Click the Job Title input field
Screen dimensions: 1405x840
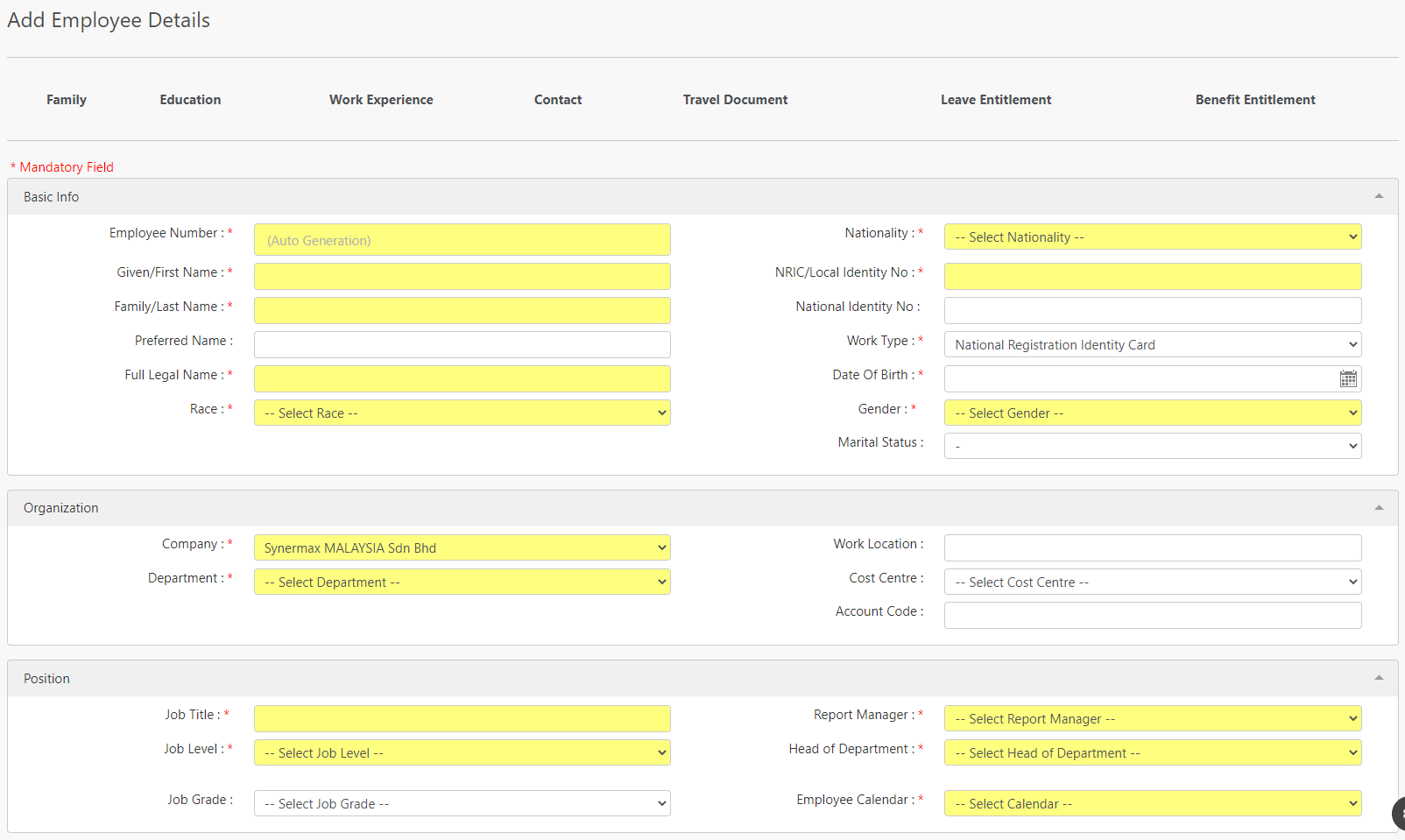point(462,718)
